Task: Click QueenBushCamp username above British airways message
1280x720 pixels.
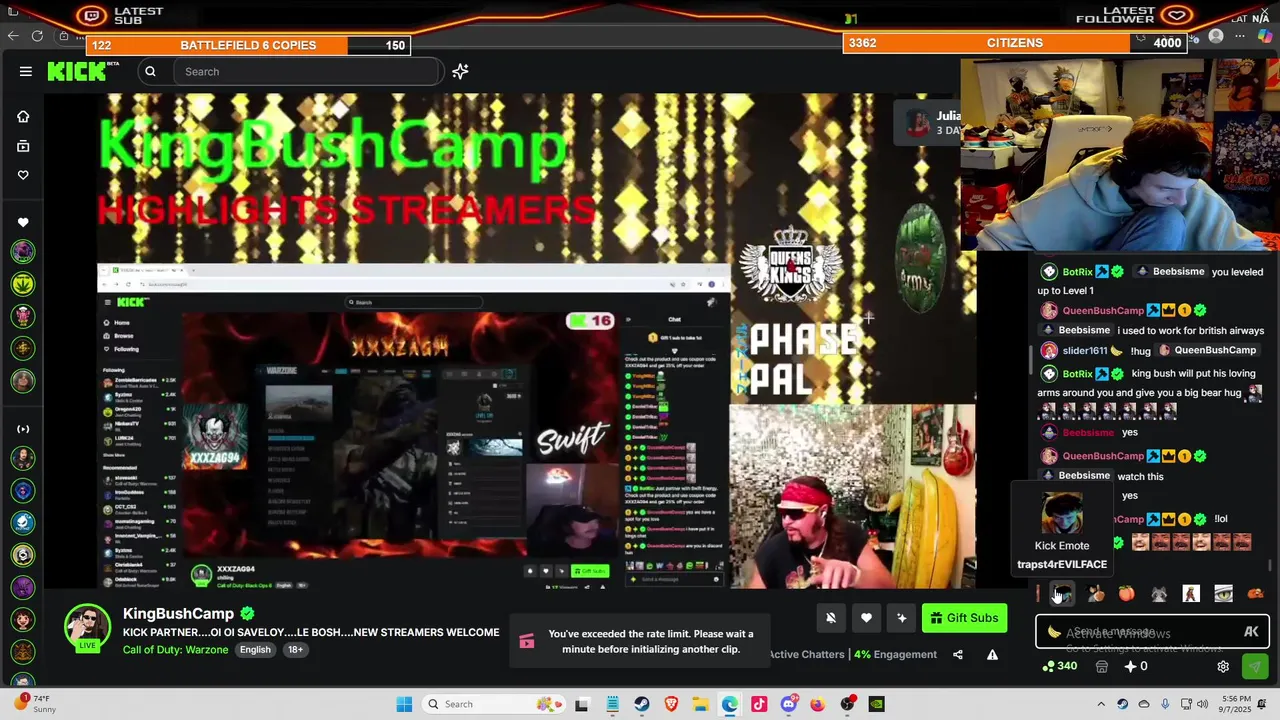Action: 1102,311
